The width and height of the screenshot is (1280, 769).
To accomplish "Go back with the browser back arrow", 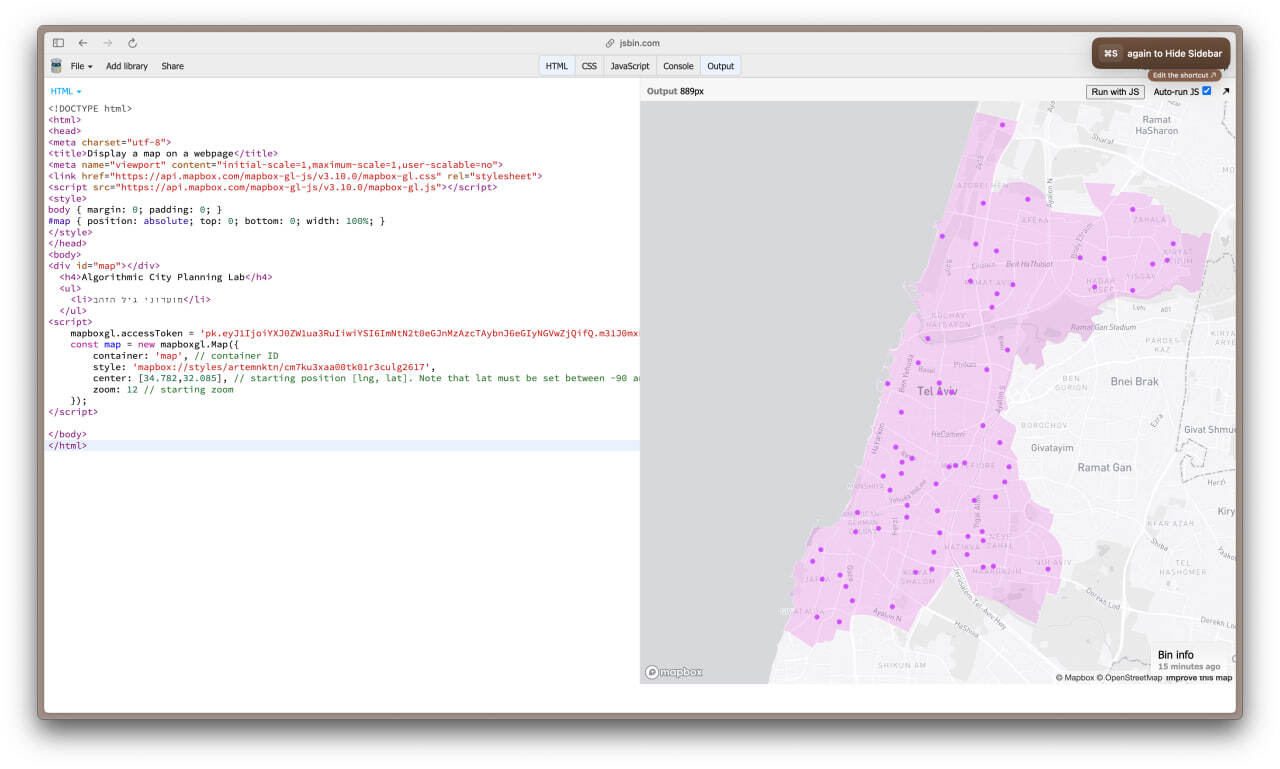I will pos(83,43).
